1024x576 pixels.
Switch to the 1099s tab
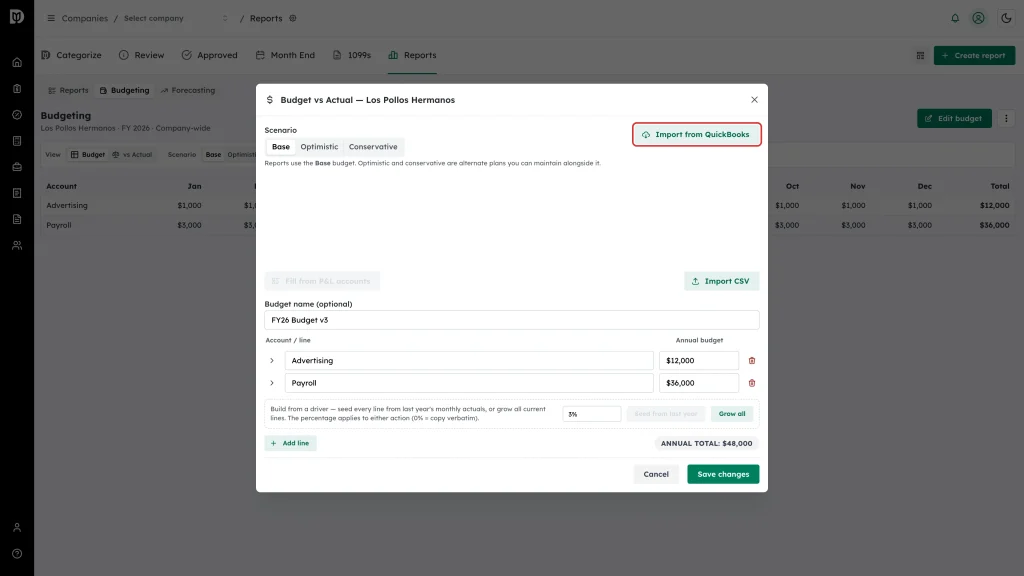(x=352, y=56)
